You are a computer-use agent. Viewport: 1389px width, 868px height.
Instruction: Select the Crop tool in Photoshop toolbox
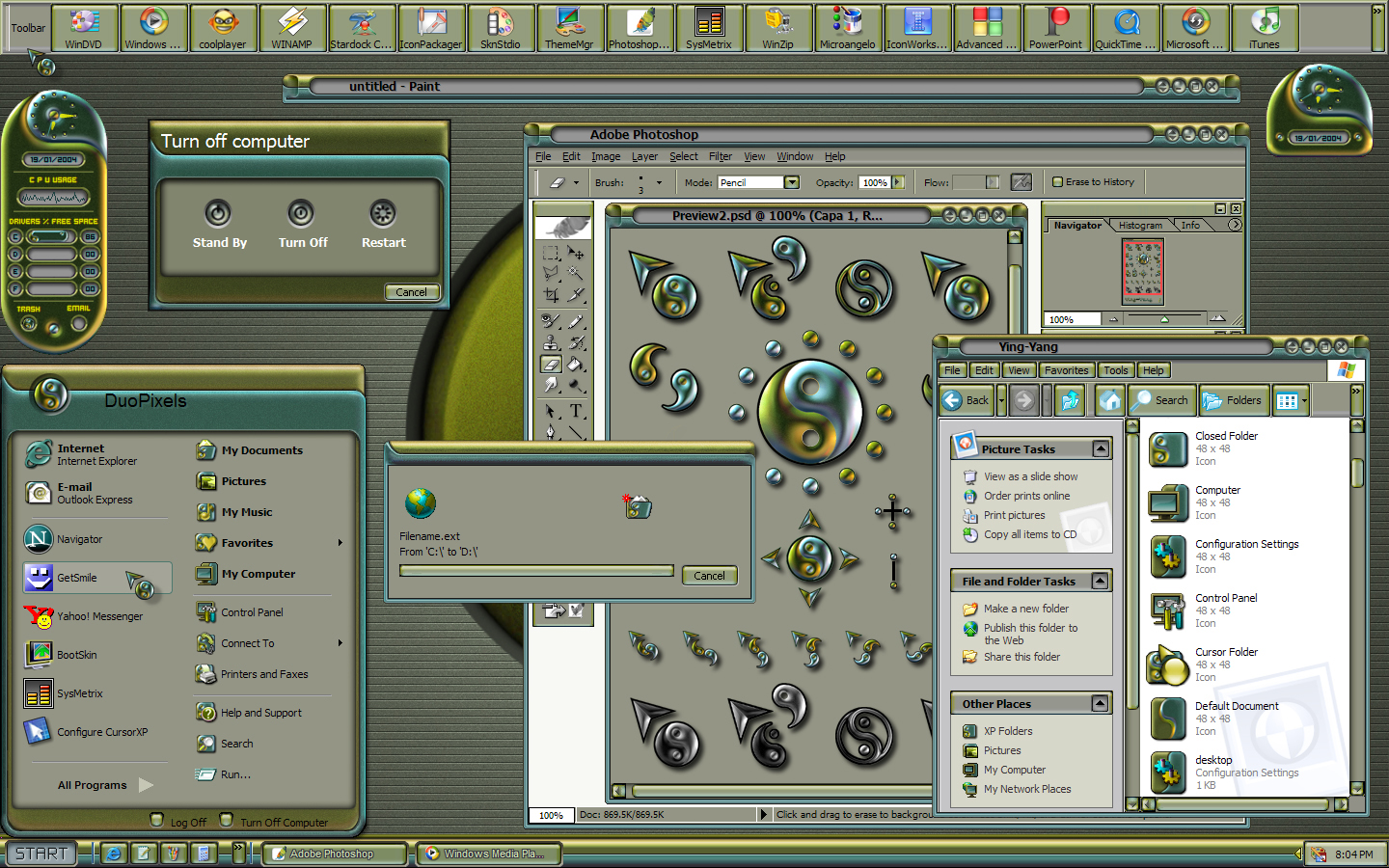pos(551,295)
